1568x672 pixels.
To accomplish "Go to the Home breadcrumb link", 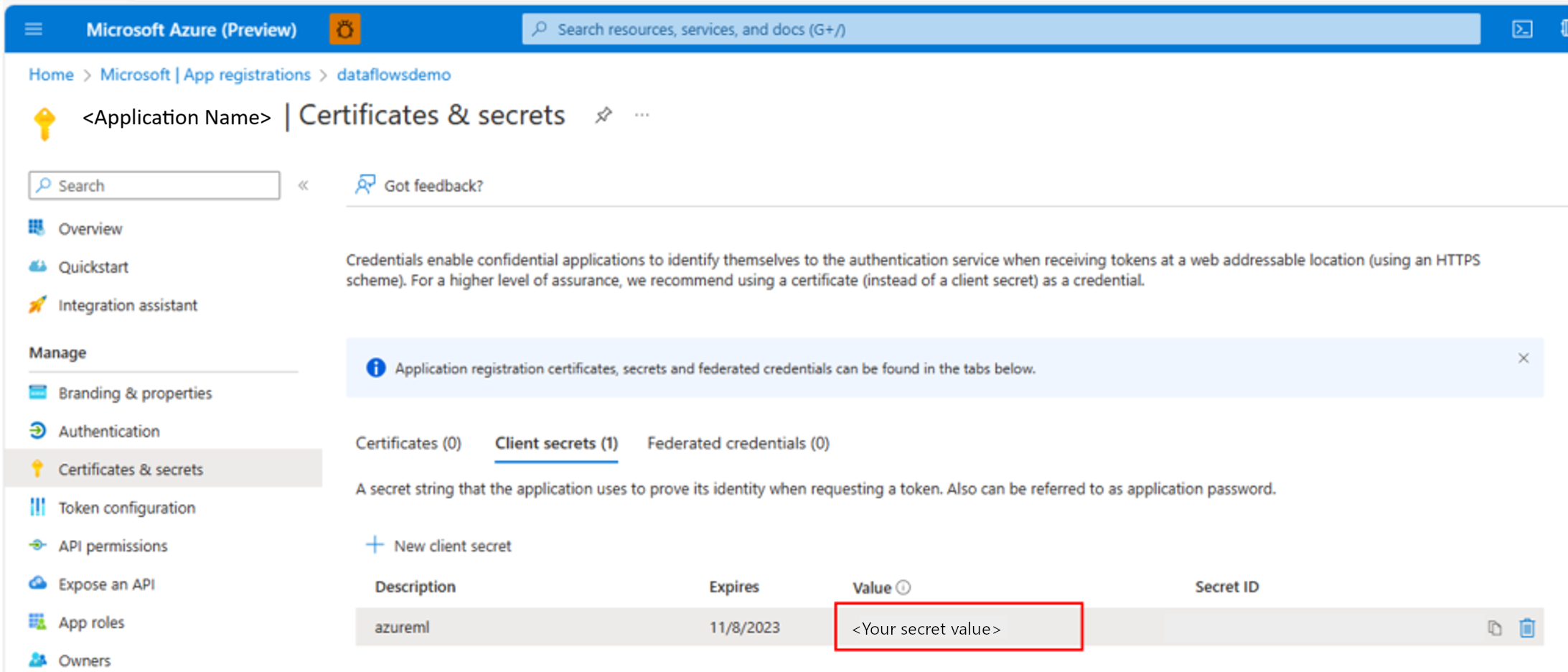I will coord(51,75).
